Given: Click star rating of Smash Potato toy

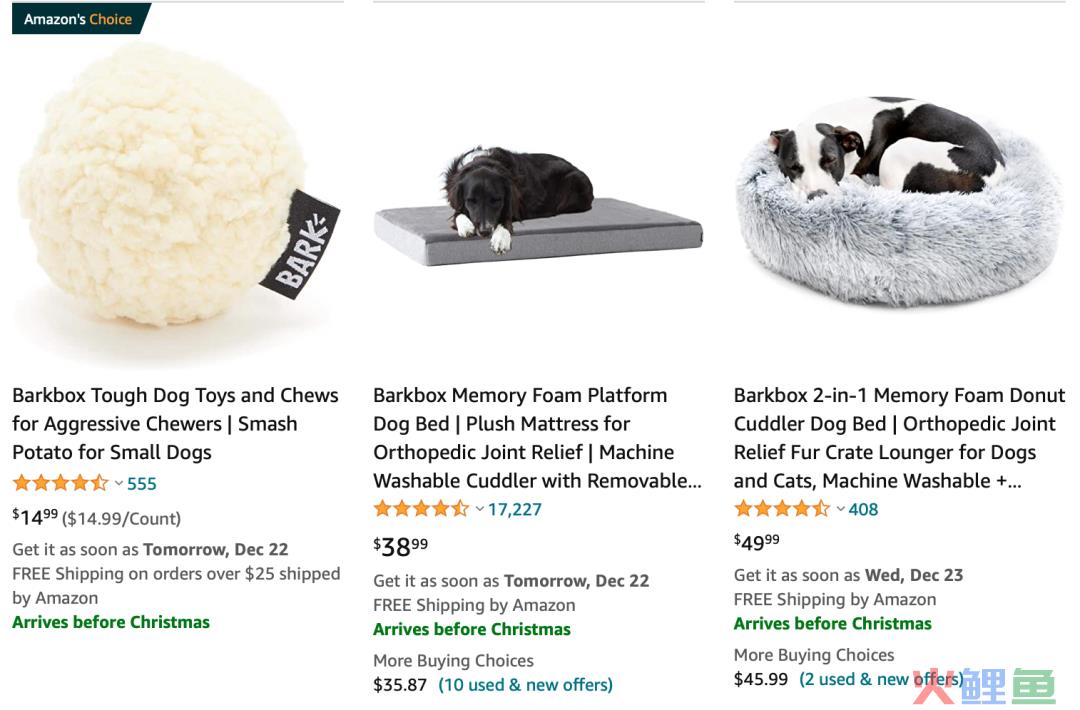Looking at the screenshot, I should tap(61, 483).
